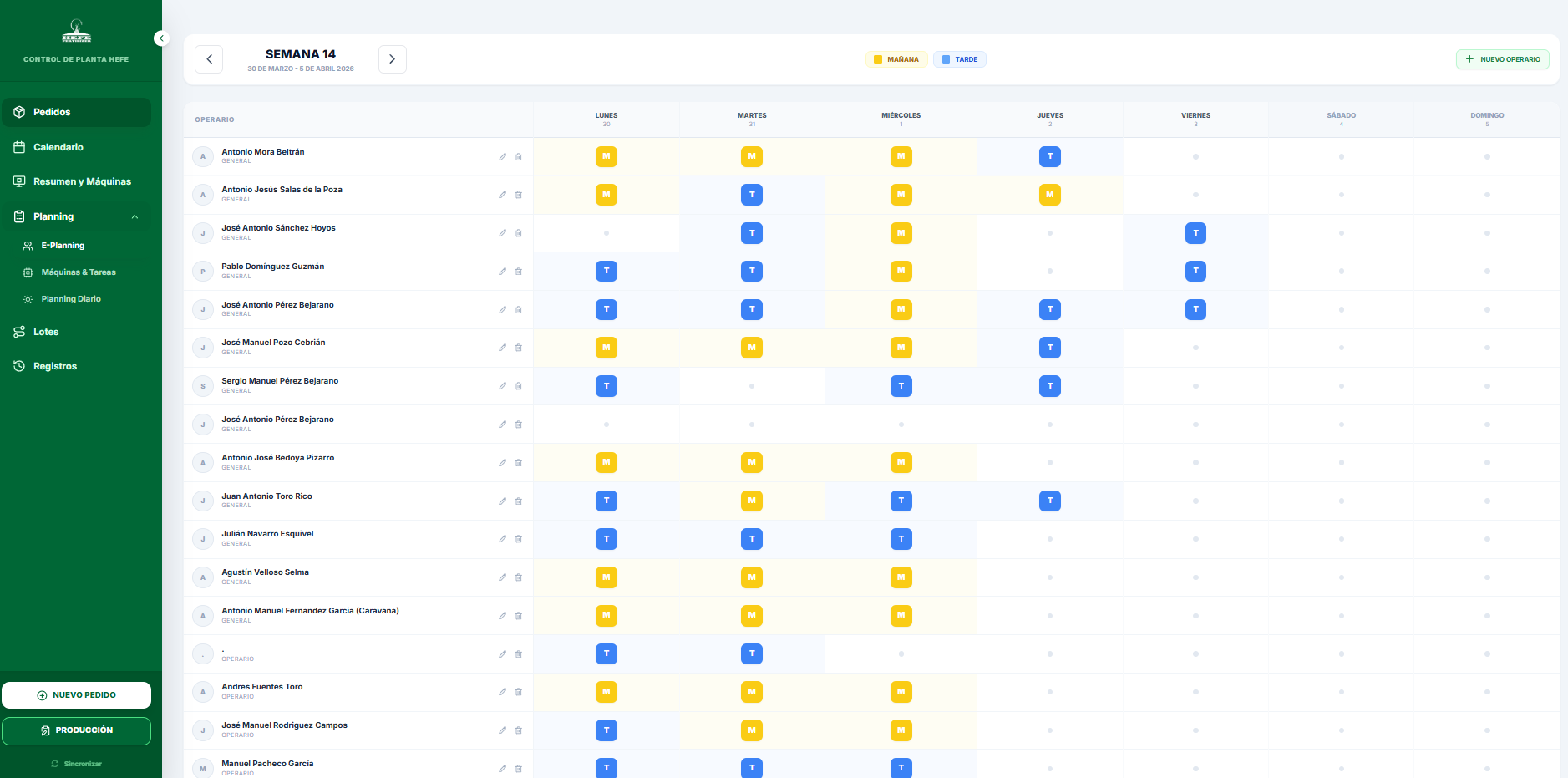Click trash icon for Andres Fuentes Toro

pyautogui.click(x=519, y=692)
